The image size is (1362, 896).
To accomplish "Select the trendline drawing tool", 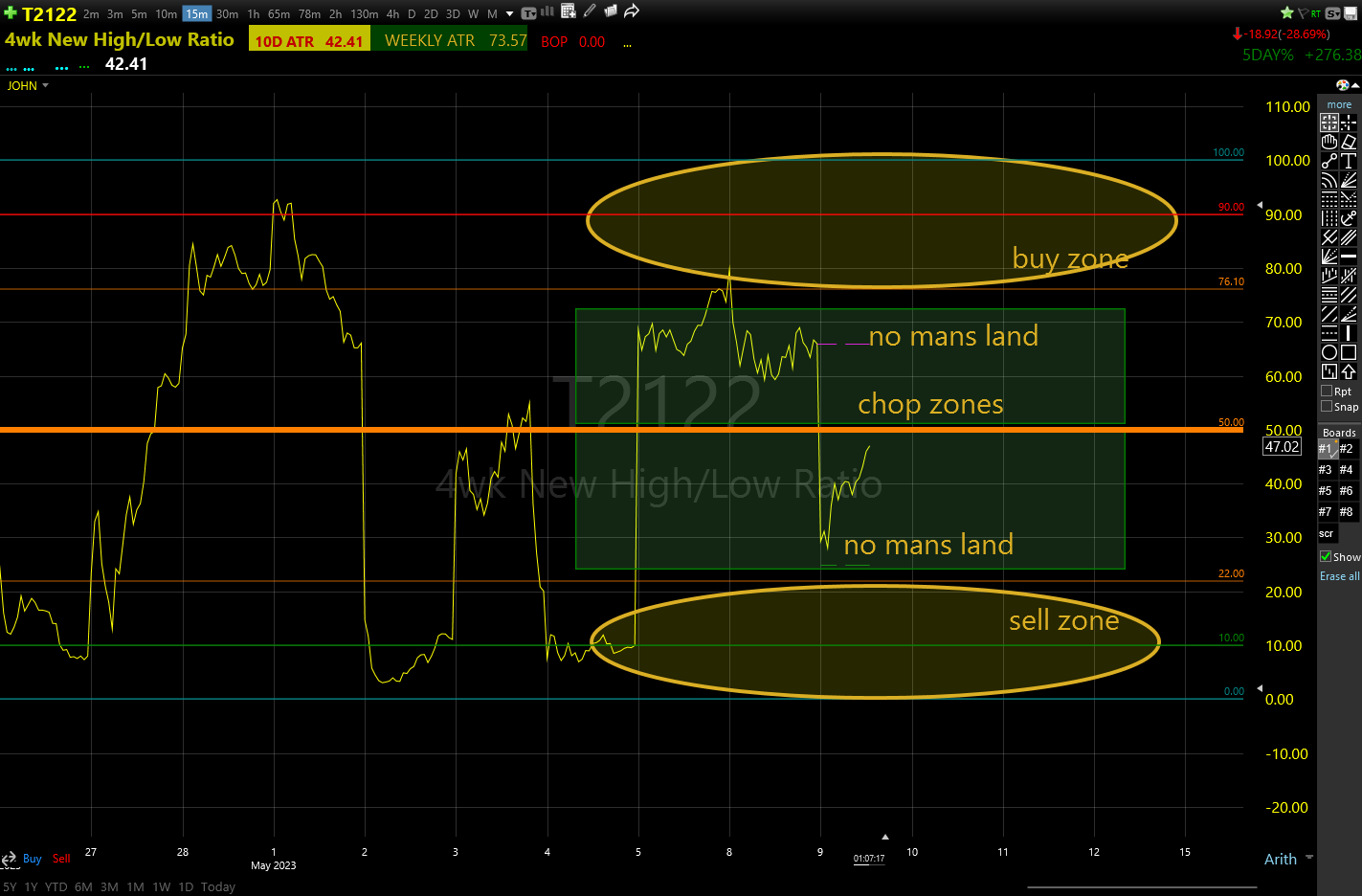I will point(1329,161).
